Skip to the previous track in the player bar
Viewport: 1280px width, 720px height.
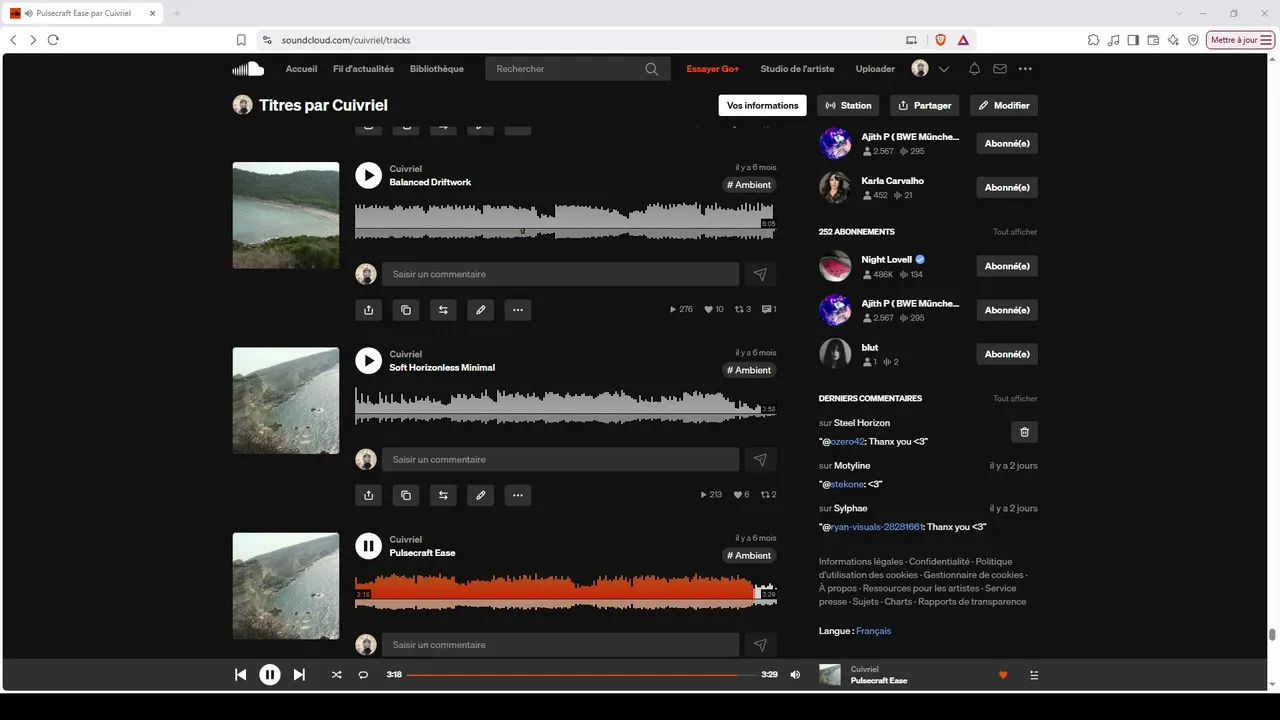tap(240, 675)
